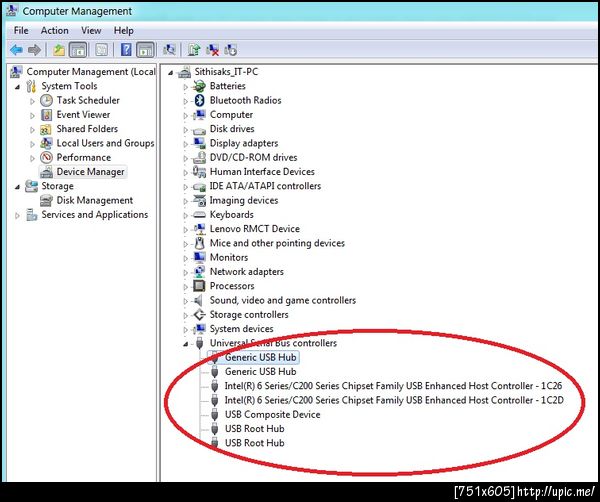Screen dimensions: 600x502
Task: Expand the Disk drives category
Action: [x=186, y=130]
